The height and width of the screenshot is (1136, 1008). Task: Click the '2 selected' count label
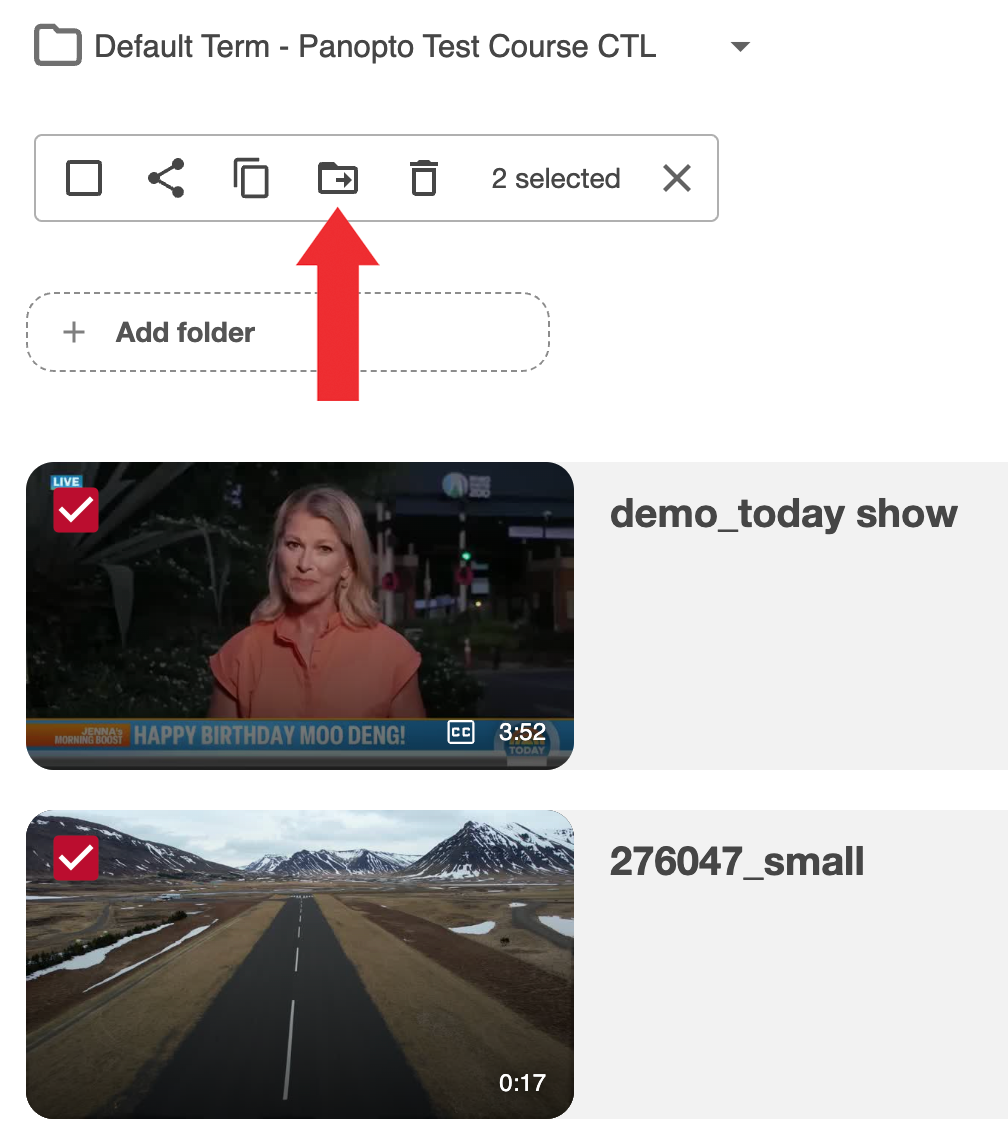556,178
